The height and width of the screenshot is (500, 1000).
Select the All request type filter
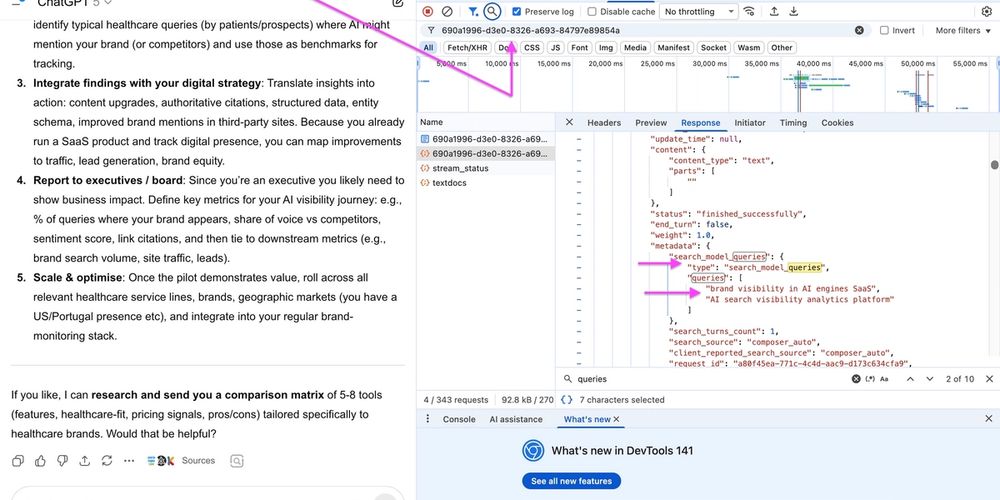click(x=429, y=48)
